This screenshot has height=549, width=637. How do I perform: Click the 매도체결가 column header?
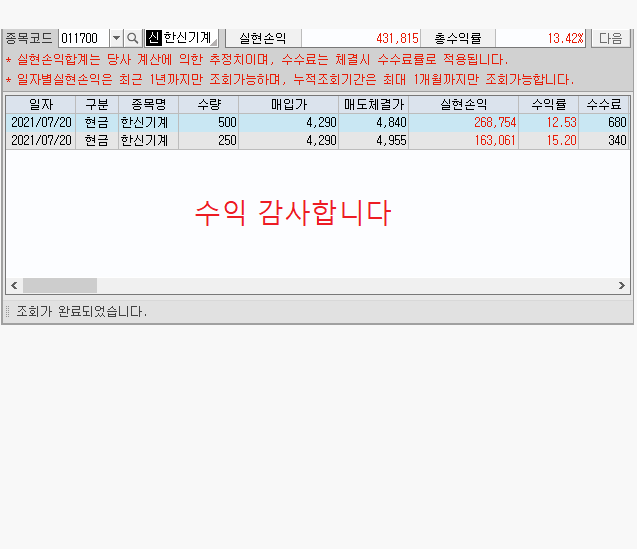click(373, 105)
